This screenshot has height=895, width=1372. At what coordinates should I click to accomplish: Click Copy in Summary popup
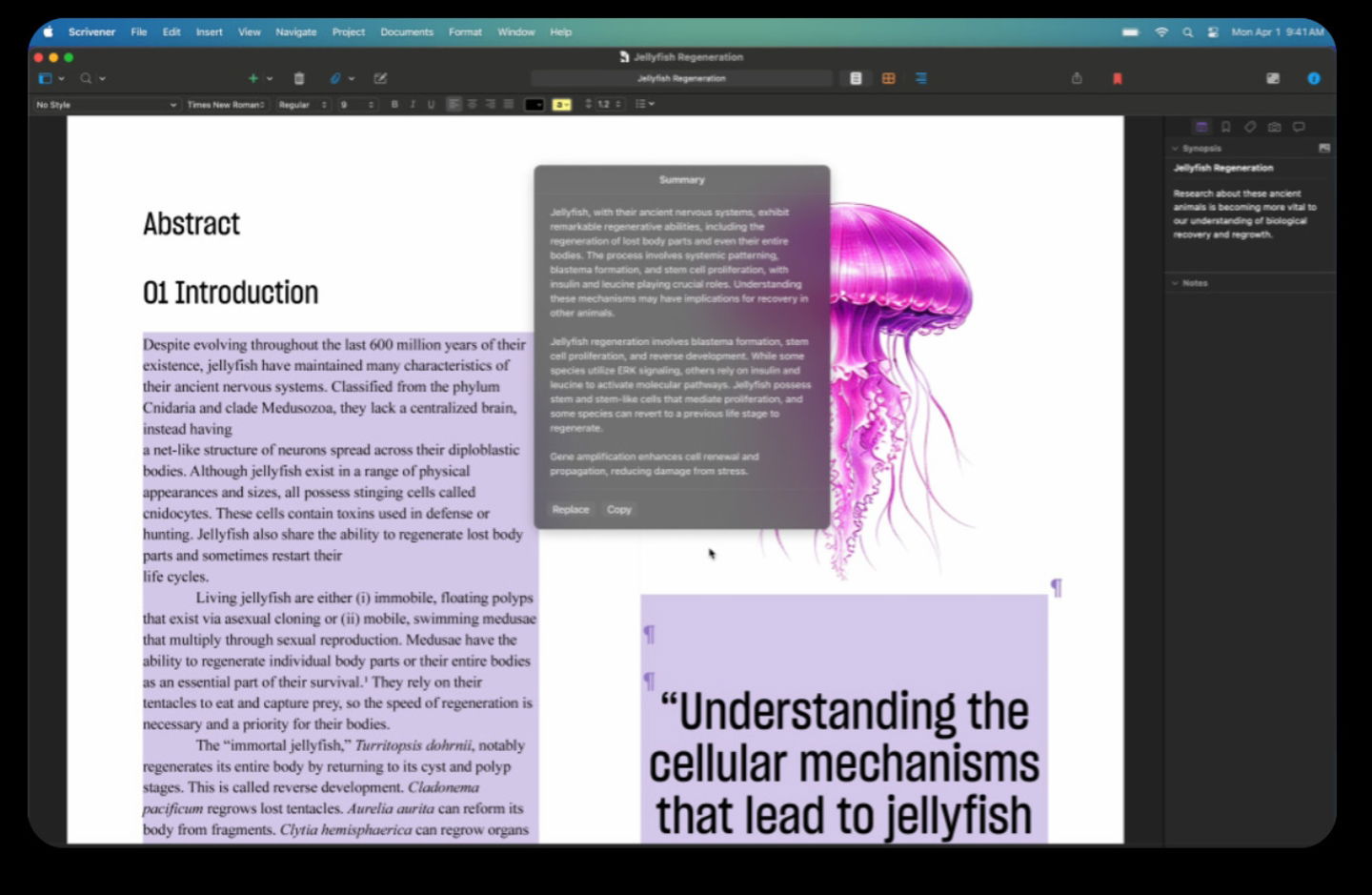(619, 509)
